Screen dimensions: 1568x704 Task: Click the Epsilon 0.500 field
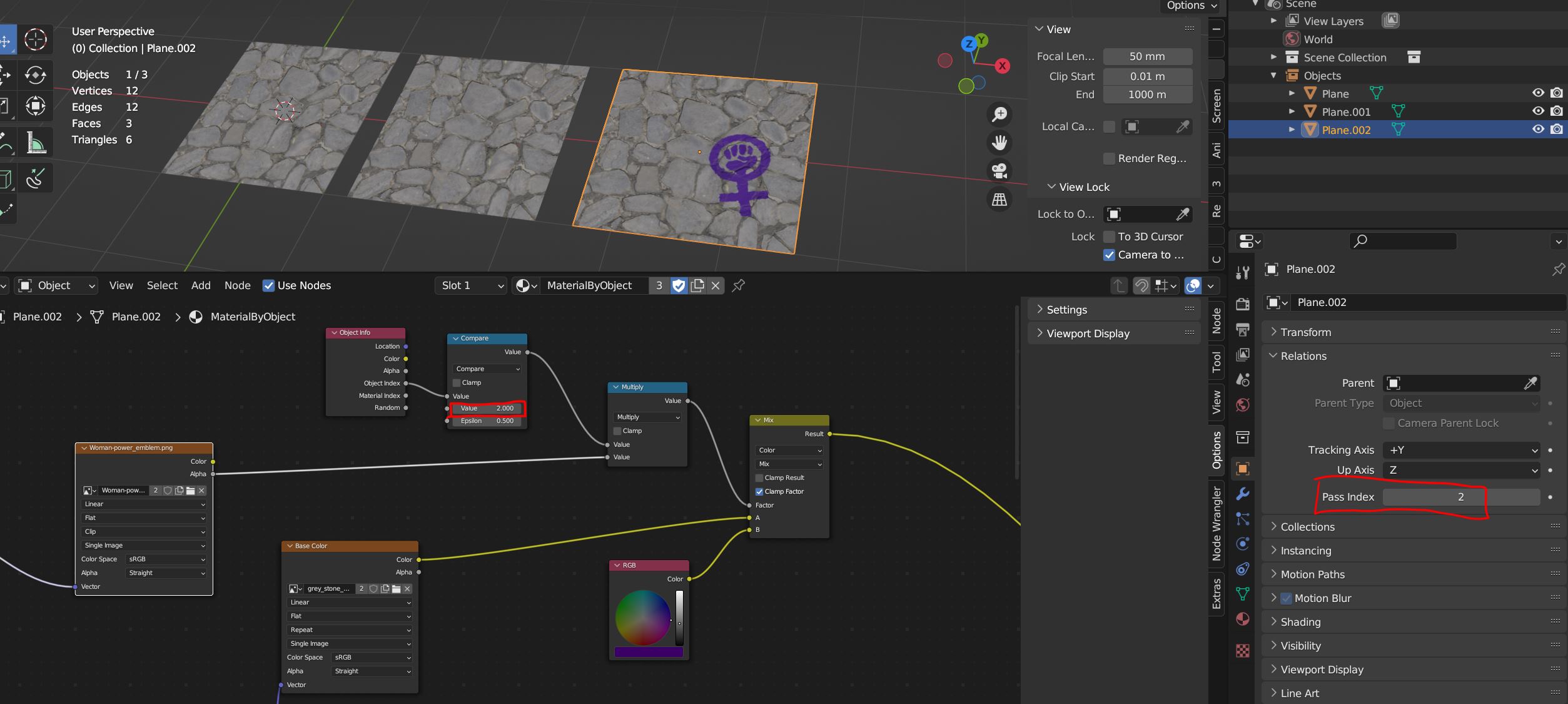(x=487, y=421)
